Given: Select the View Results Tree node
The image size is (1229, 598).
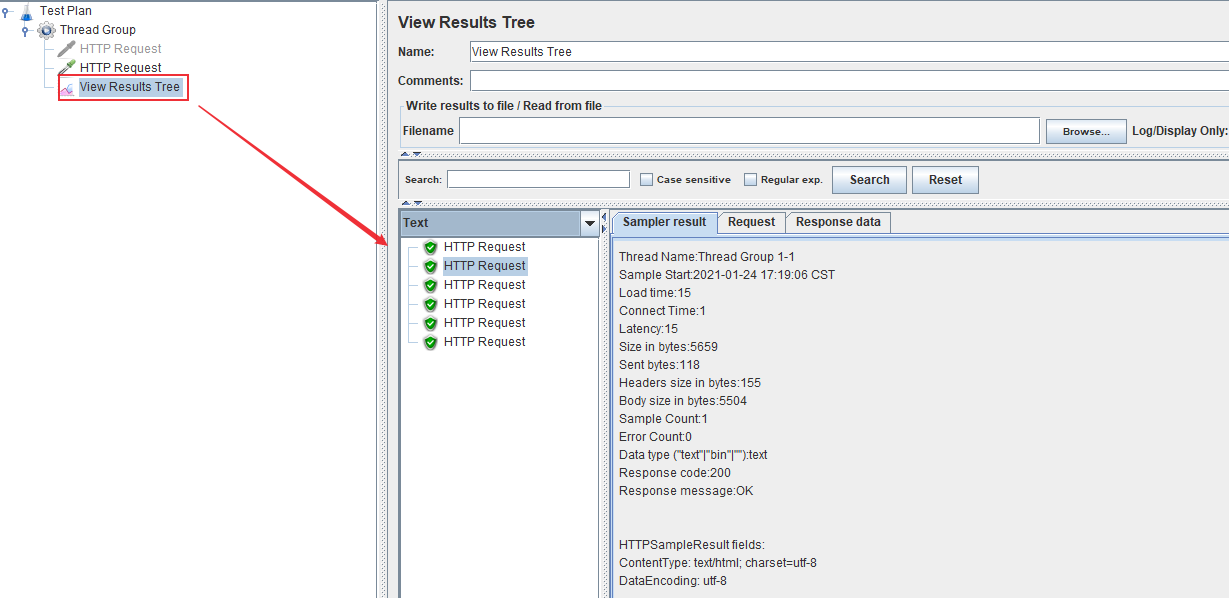Looking at the screenshot, I should 130,87.
